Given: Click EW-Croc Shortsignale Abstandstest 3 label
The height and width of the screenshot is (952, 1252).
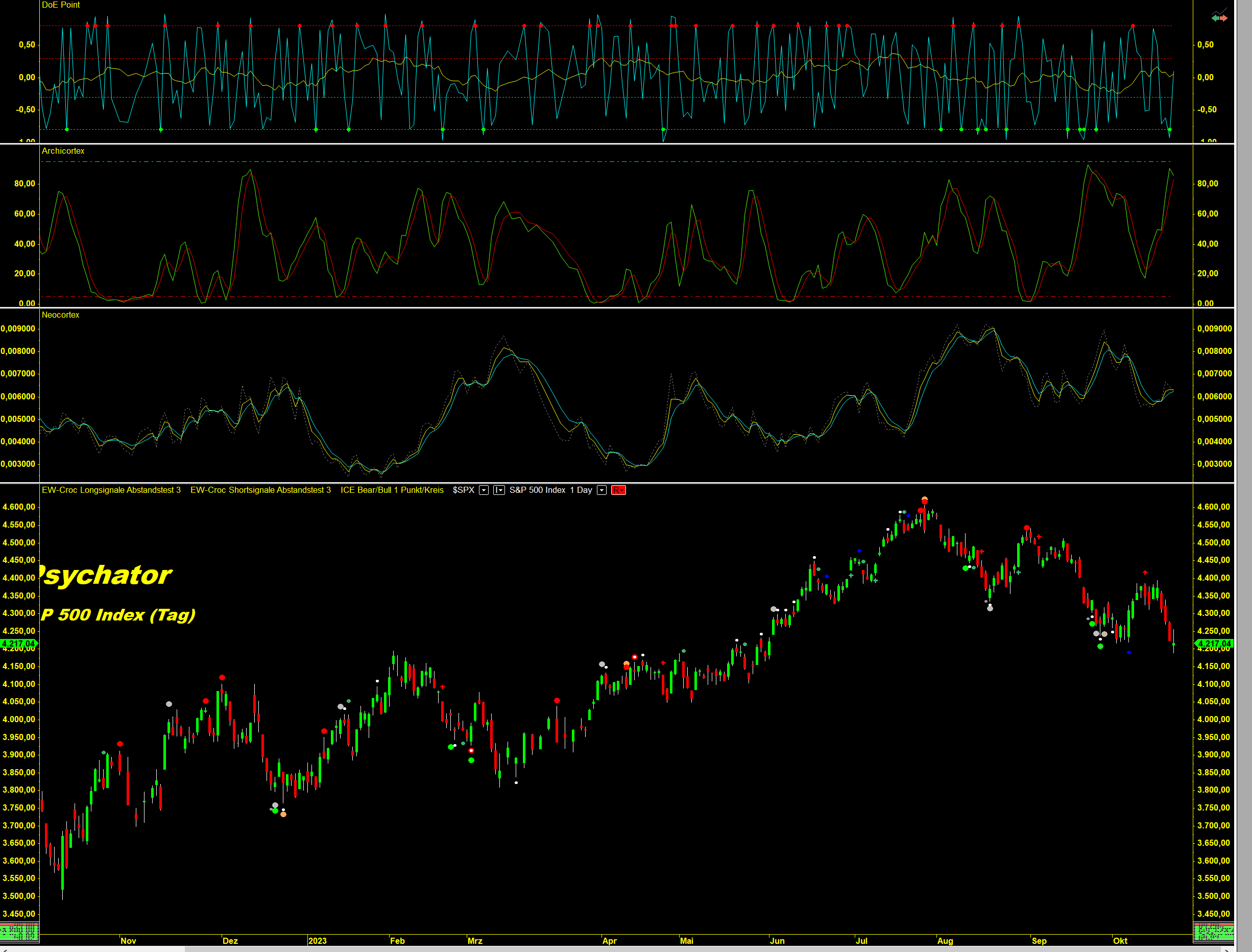Looking at the screenshot, I should (260, 490).
